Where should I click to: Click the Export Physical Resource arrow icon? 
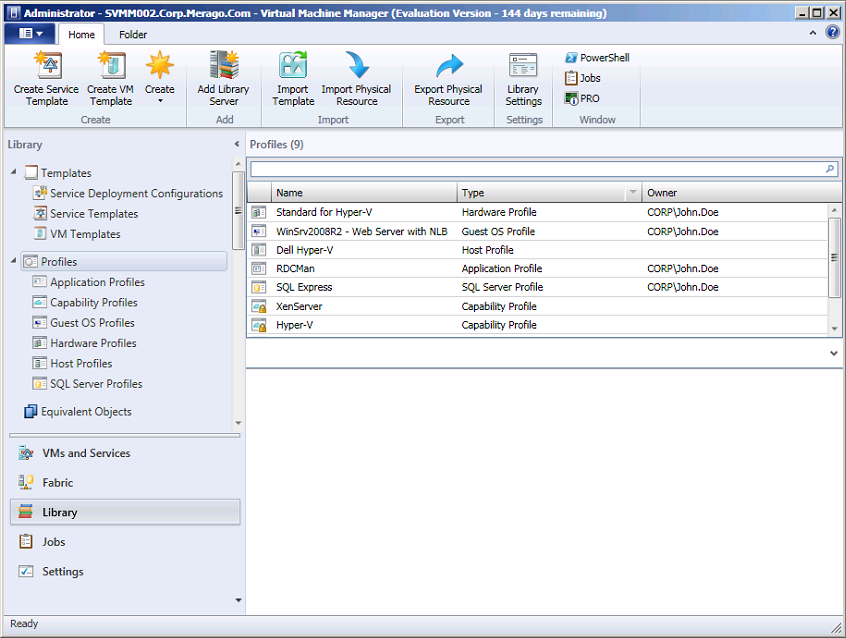(x=449, y=65)
